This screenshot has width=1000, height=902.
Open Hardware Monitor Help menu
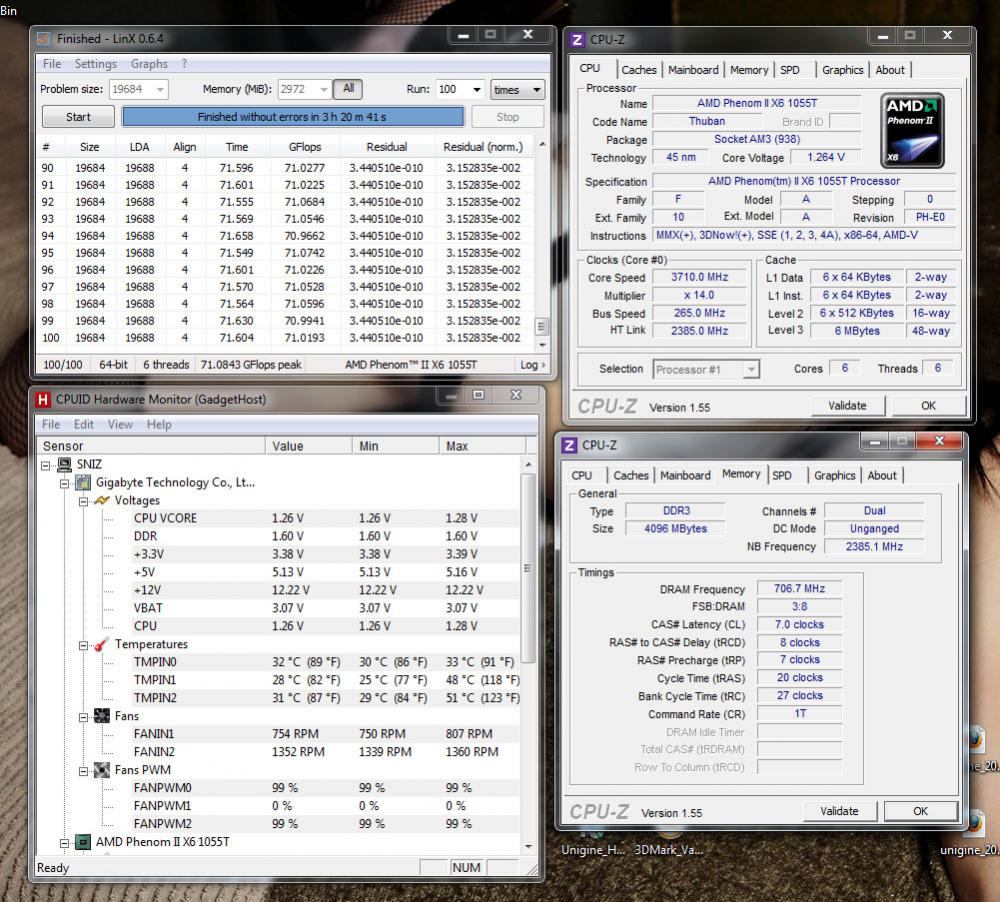(159, 424)
